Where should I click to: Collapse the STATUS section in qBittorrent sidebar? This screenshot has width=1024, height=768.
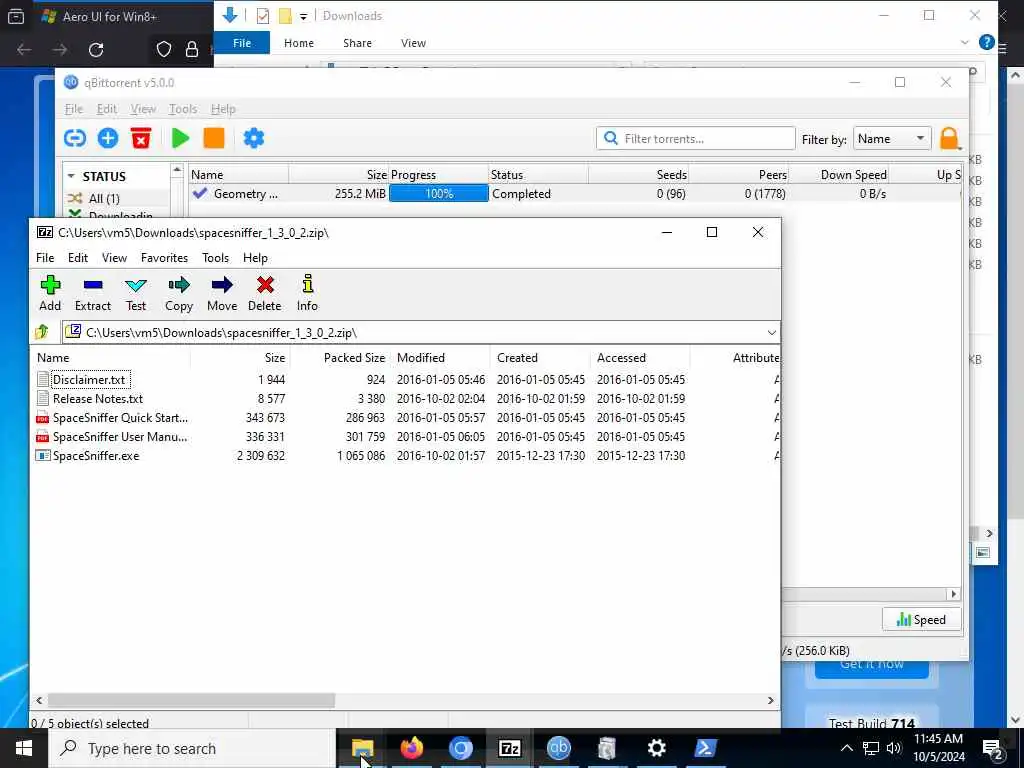coord(71,176)
